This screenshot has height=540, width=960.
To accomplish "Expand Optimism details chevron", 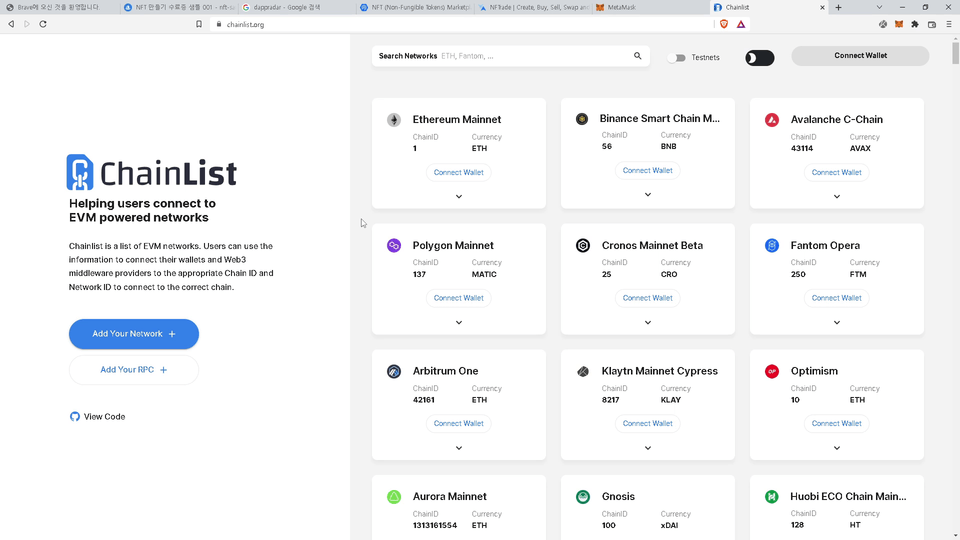I will click(x=837, y=448).
